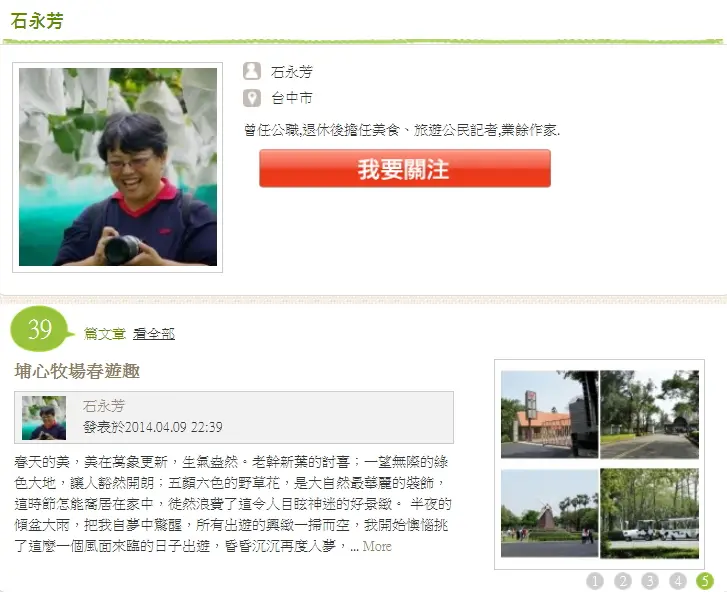
Task: Click the 石永芳 page heading at top
Action: coord(37,21)
